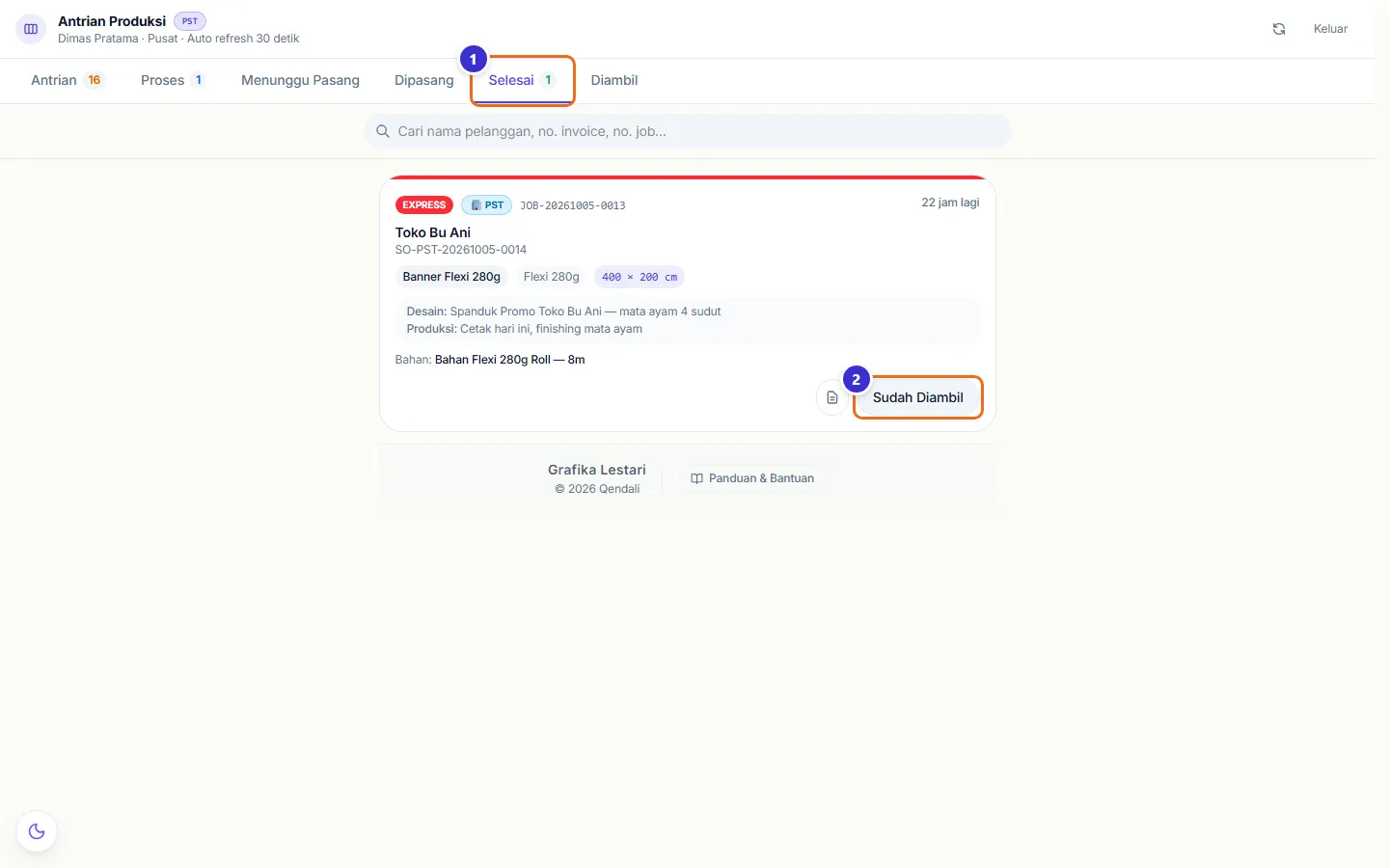
Task: Click the © 2026 Qendali copyright text
Action: click(597, 489)
